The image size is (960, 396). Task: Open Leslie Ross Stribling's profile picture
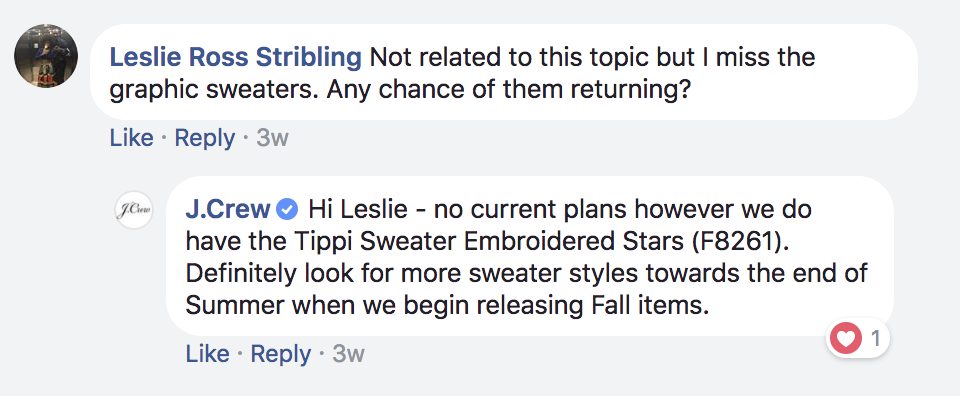coord(46,56)
